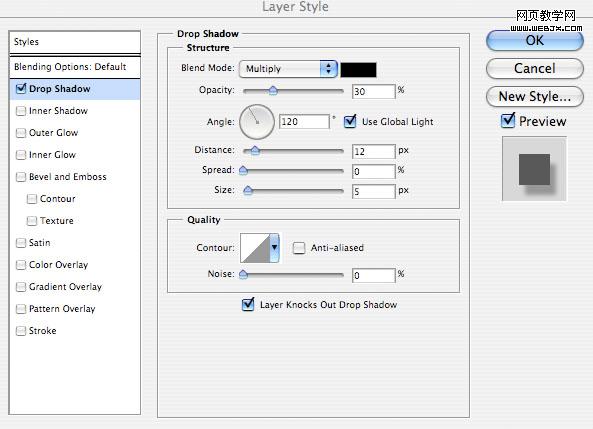Click the Spread value field
This screenshot has height=429, width=593.
pos(373,171)
